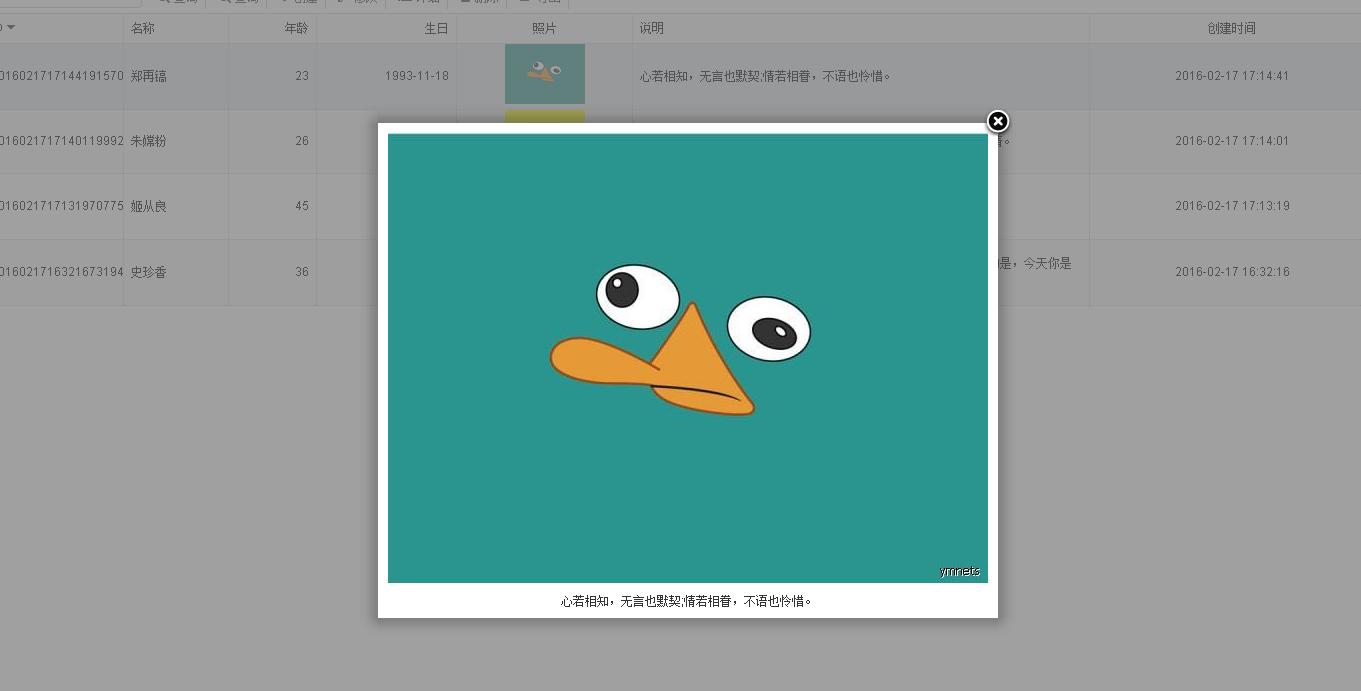Close the photo lightbox popup
1361x691 pixels.
pos(998,121)
